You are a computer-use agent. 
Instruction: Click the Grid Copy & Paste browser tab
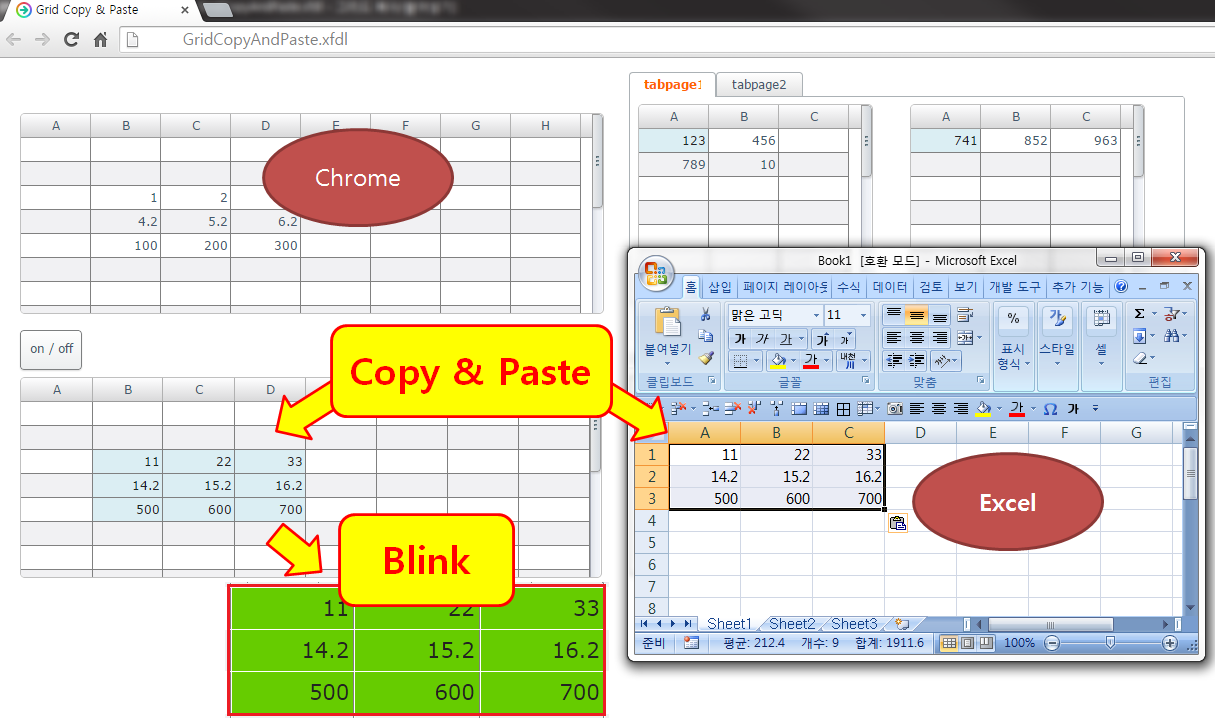tap(98, 10)
